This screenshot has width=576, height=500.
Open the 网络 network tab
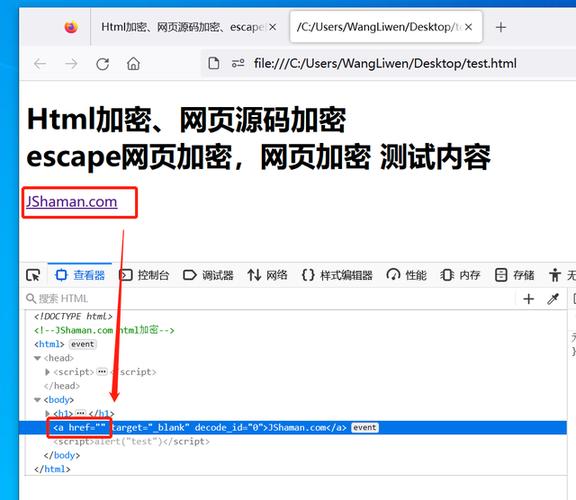[267, 275]
